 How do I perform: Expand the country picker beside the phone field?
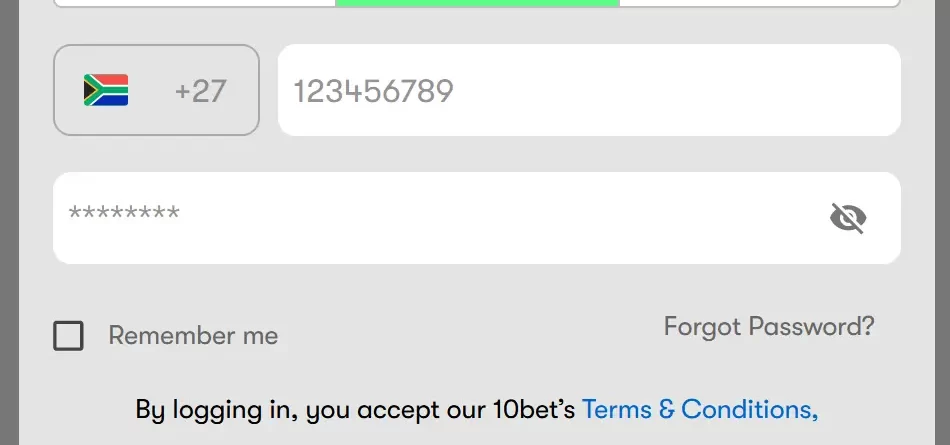(x=156, y=91)
